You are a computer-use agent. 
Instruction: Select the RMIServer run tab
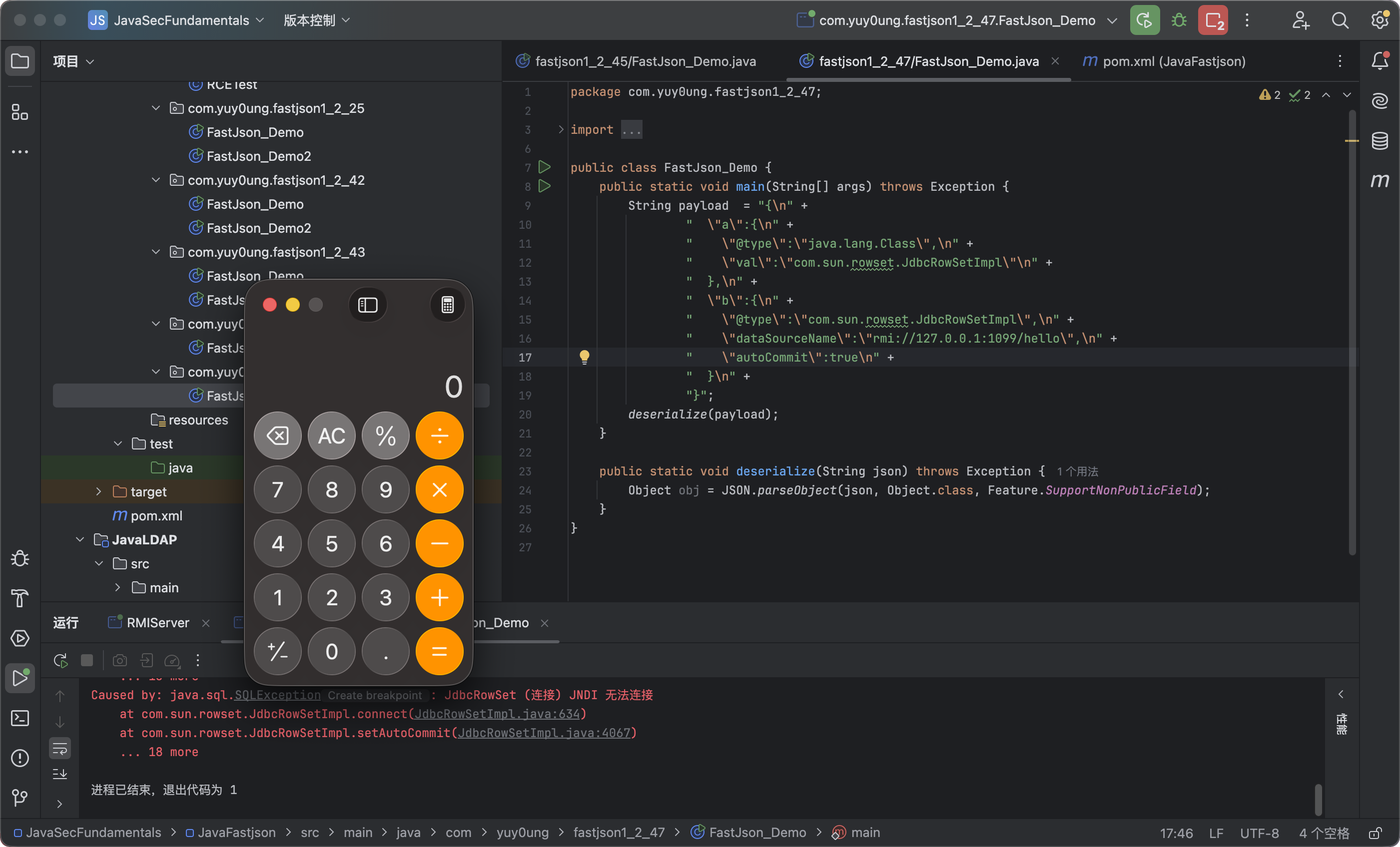(x=157, y=623)
